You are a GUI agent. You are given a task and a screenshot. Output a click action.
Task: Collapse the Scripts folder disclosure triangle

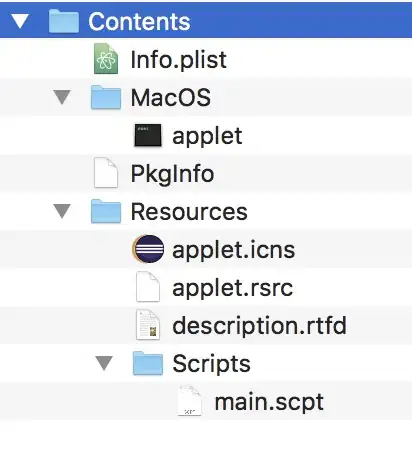pyautogui.click(x=104, y=363)
